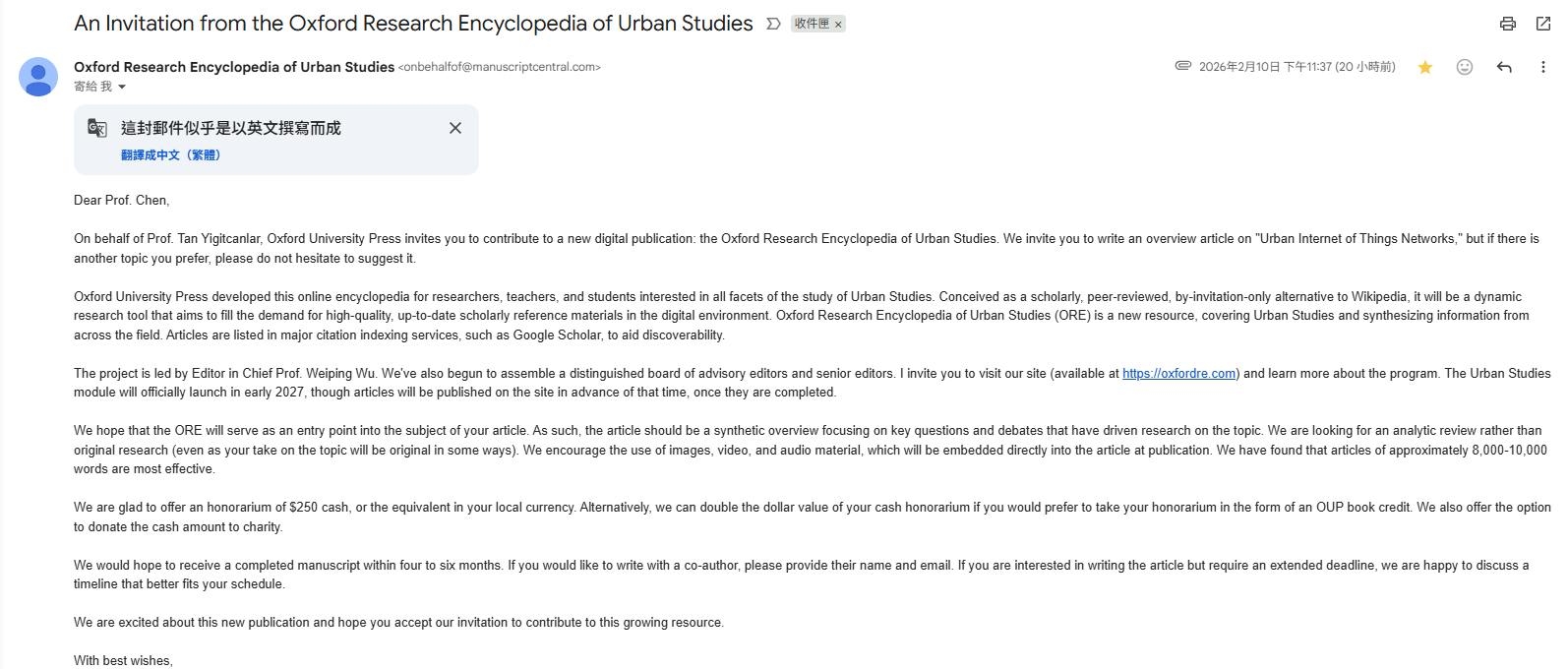Print this email with the printer icon

tap(1507, 24)
